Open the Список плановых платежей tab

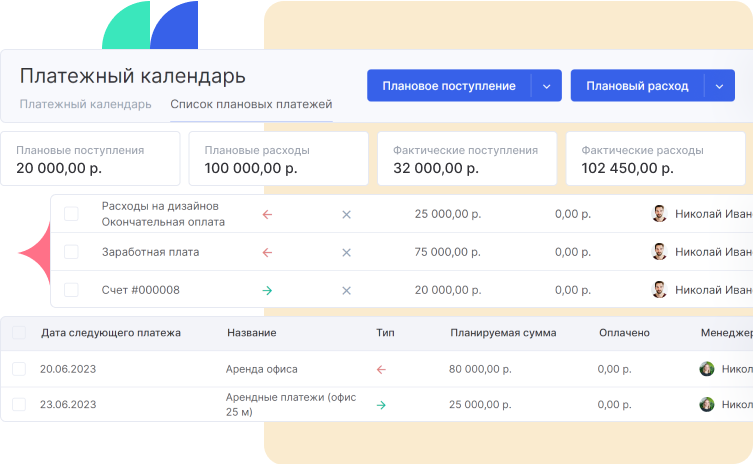click(x=251, y=104)
